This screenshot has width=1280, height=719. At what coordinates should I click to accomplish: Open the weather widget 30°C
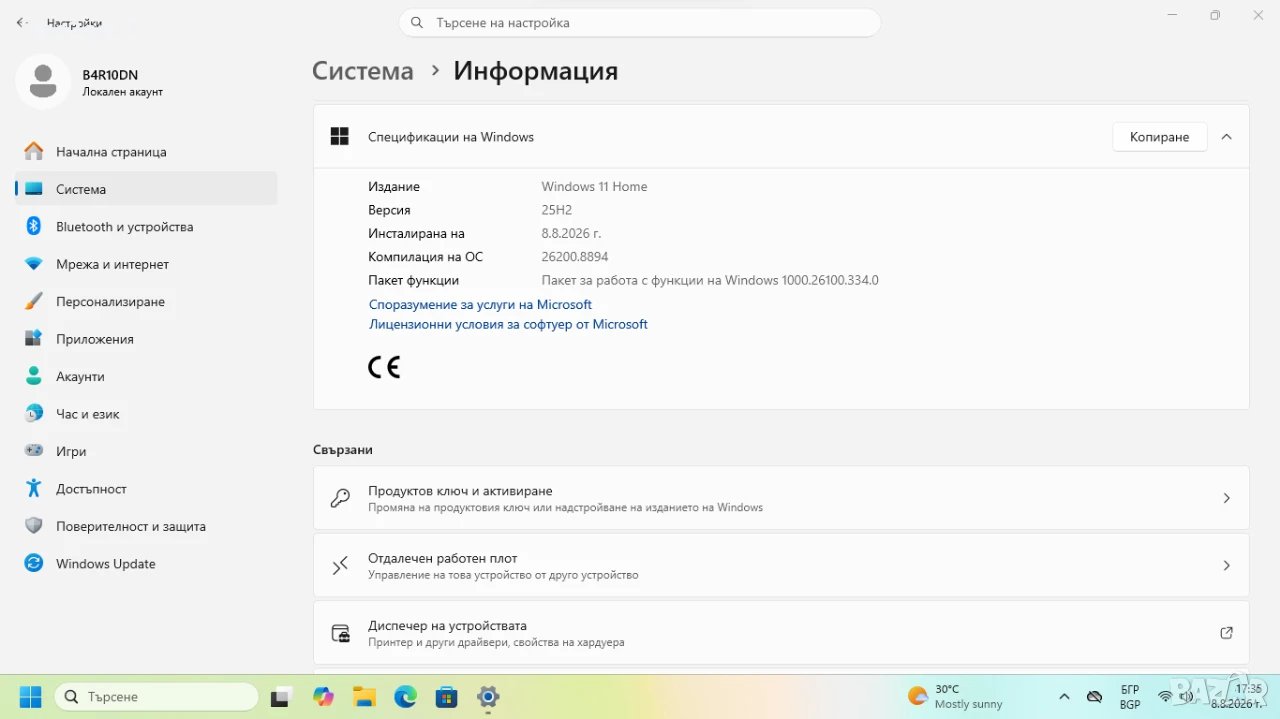(x=955, y=697)
